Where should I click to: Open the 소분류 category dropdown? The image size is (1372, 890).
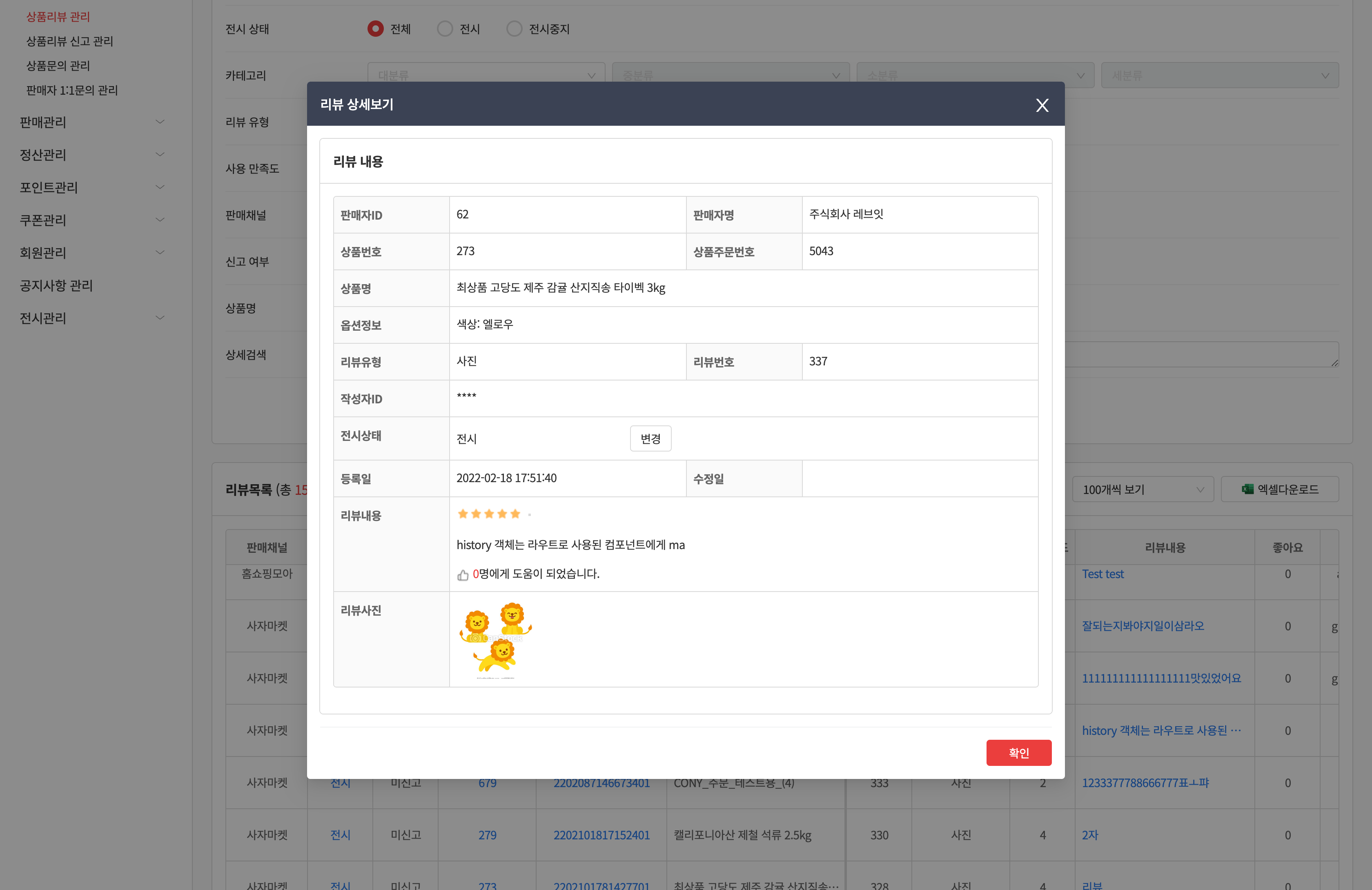coord(975,75)
